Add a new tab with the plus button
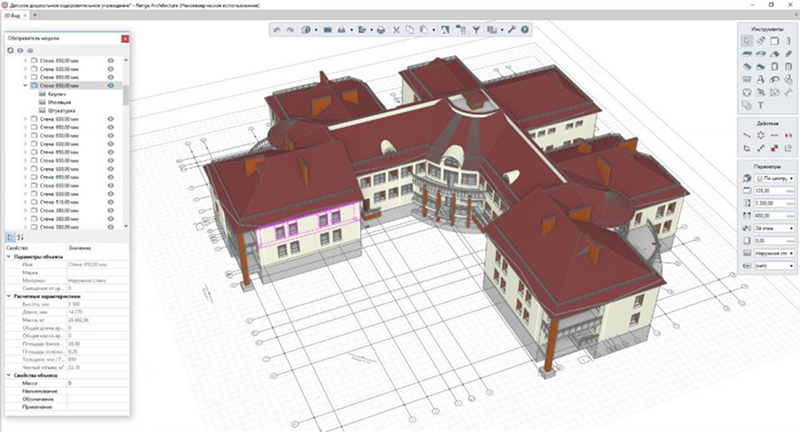The image size is (800, 432). click(35, 15)
